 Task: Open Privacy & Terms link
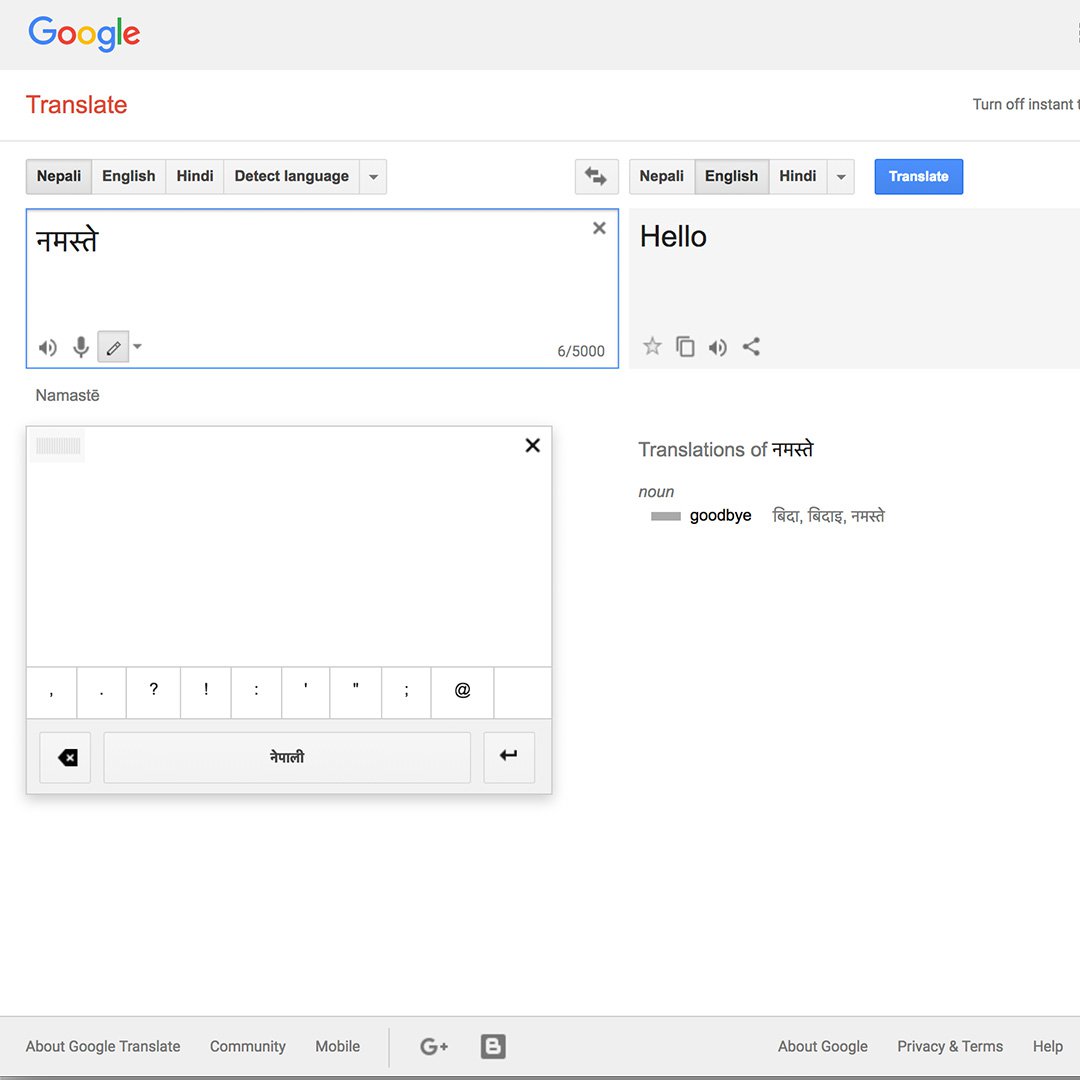[950, 1046]
